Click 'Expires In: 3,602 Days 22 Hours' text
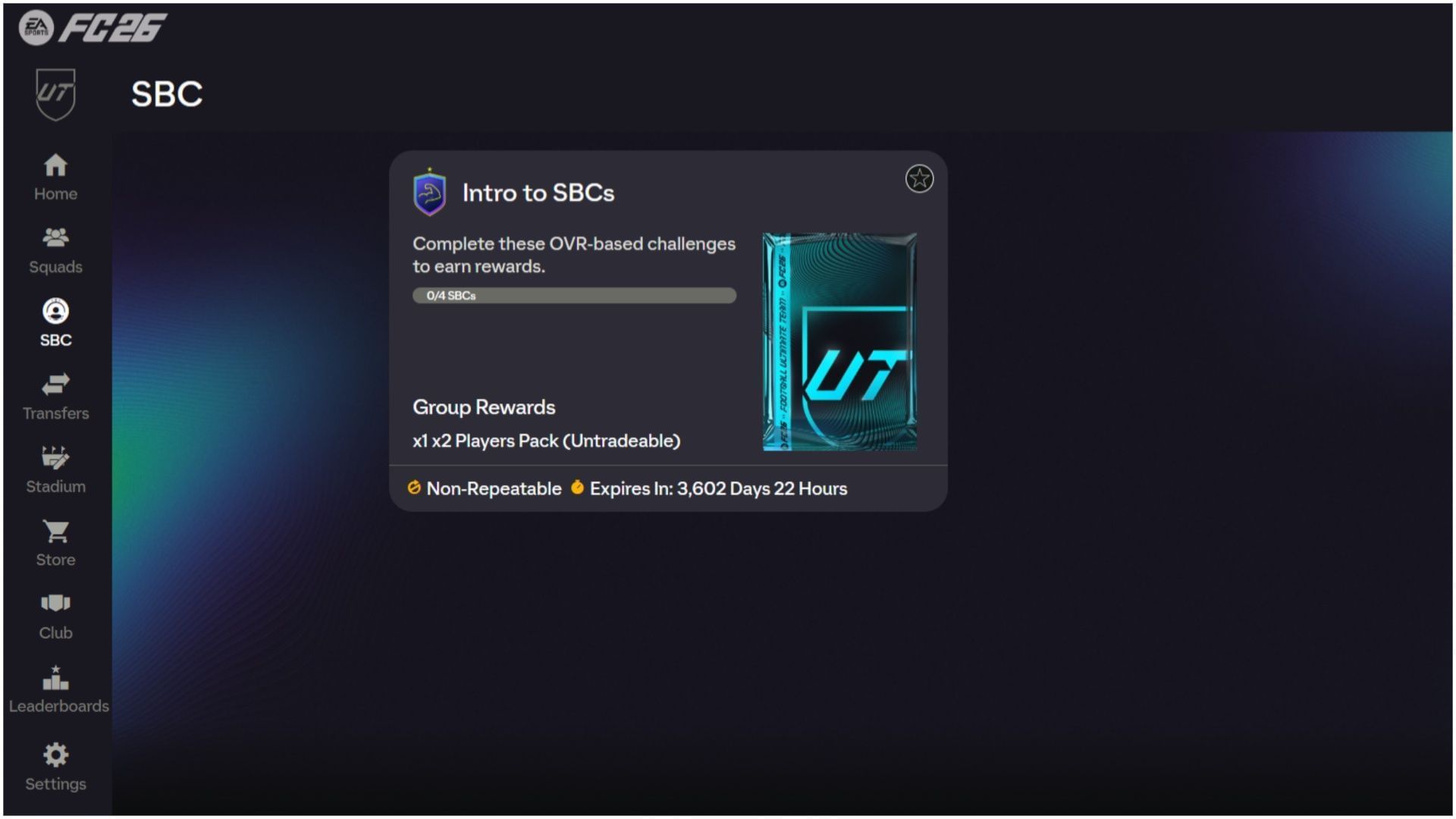Viewport: 1456px width, 819px height. [718, 489]
